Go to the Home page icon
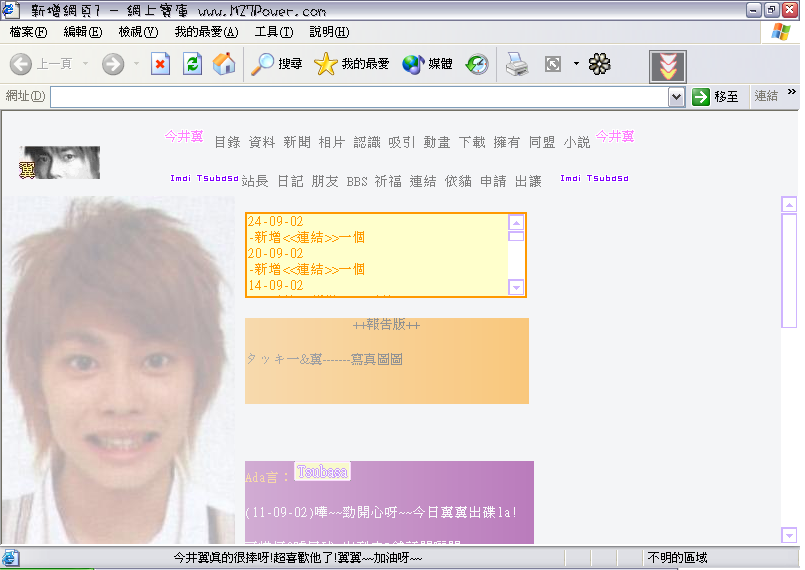Viewport: 805px width, 570px height. [x=224, y=64]
